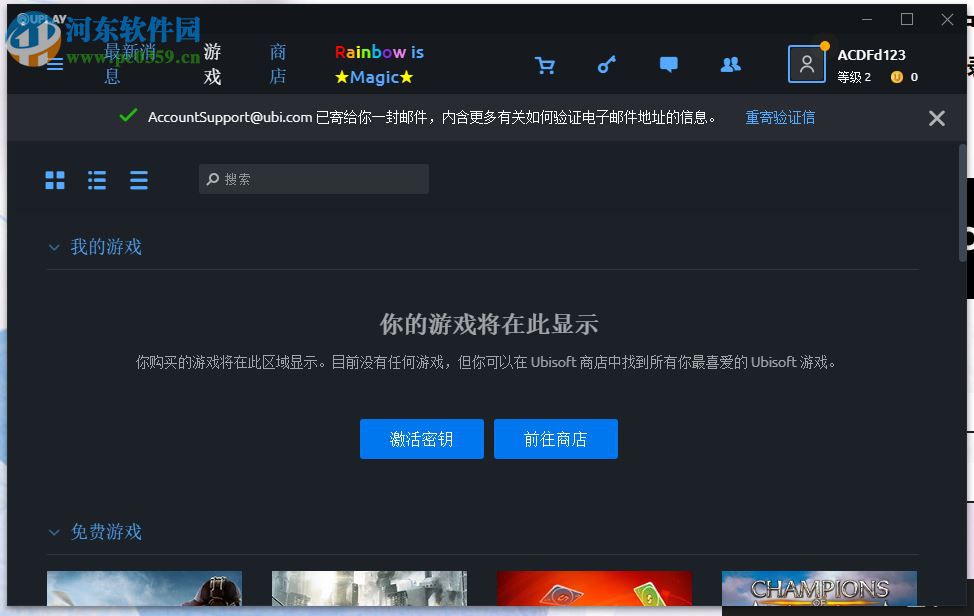974x616 pixels.
Task: Open the shopping cart
Action: tap(545, 64)
